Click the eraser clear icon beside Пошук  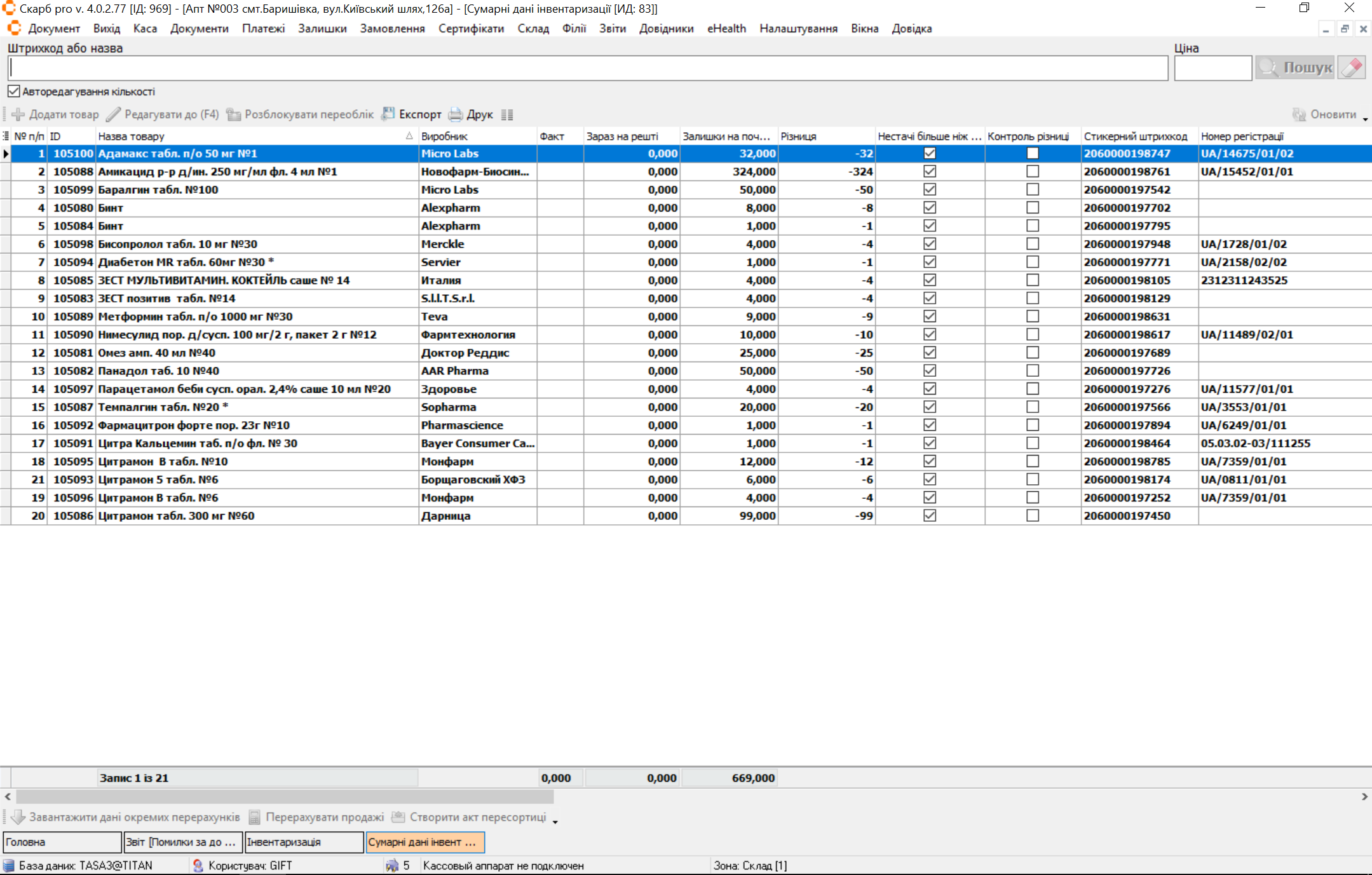pos(1351,67)
